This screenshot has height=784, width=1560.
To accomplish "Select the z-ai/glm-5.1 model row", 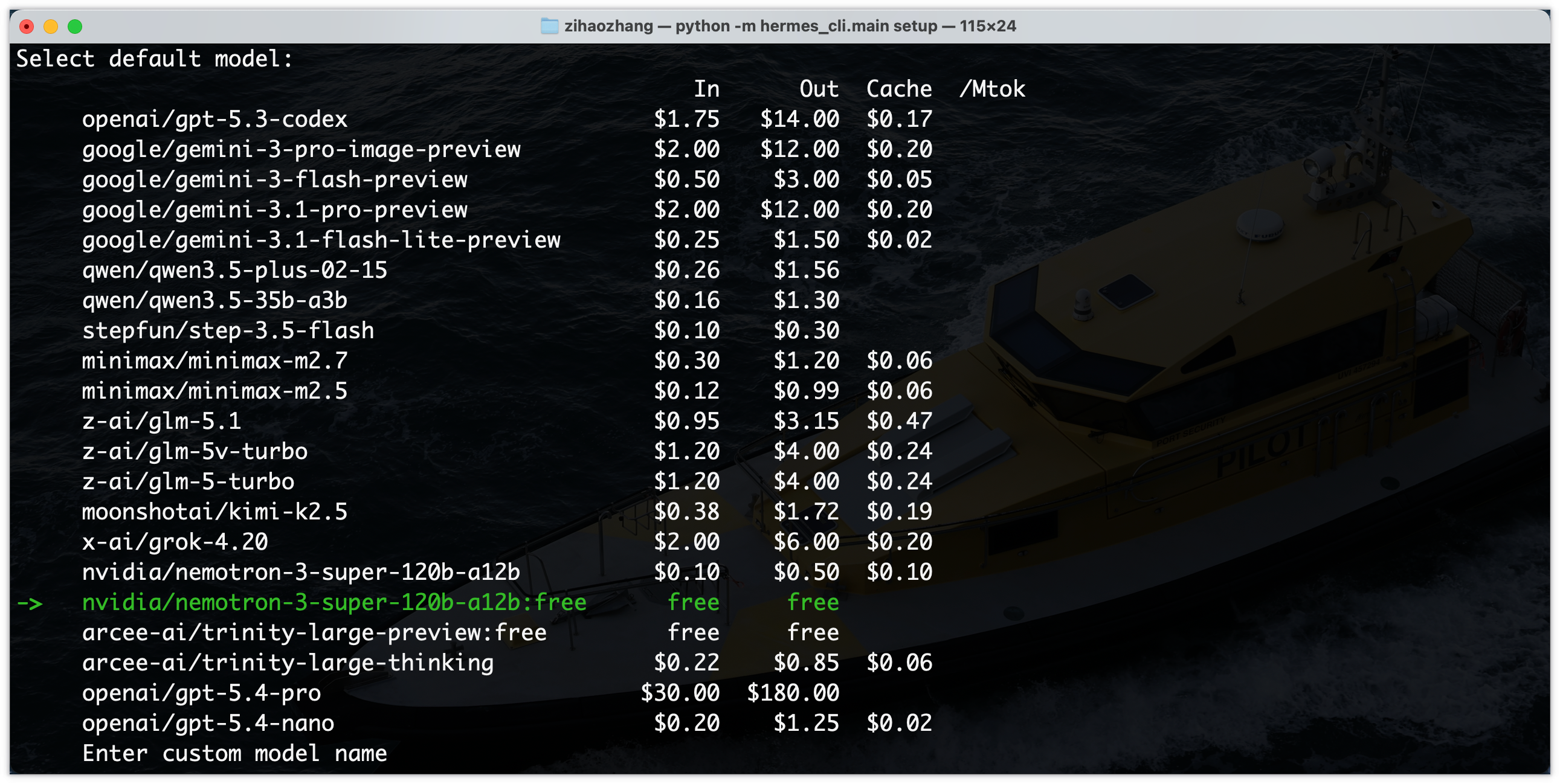I will point(161,422).
